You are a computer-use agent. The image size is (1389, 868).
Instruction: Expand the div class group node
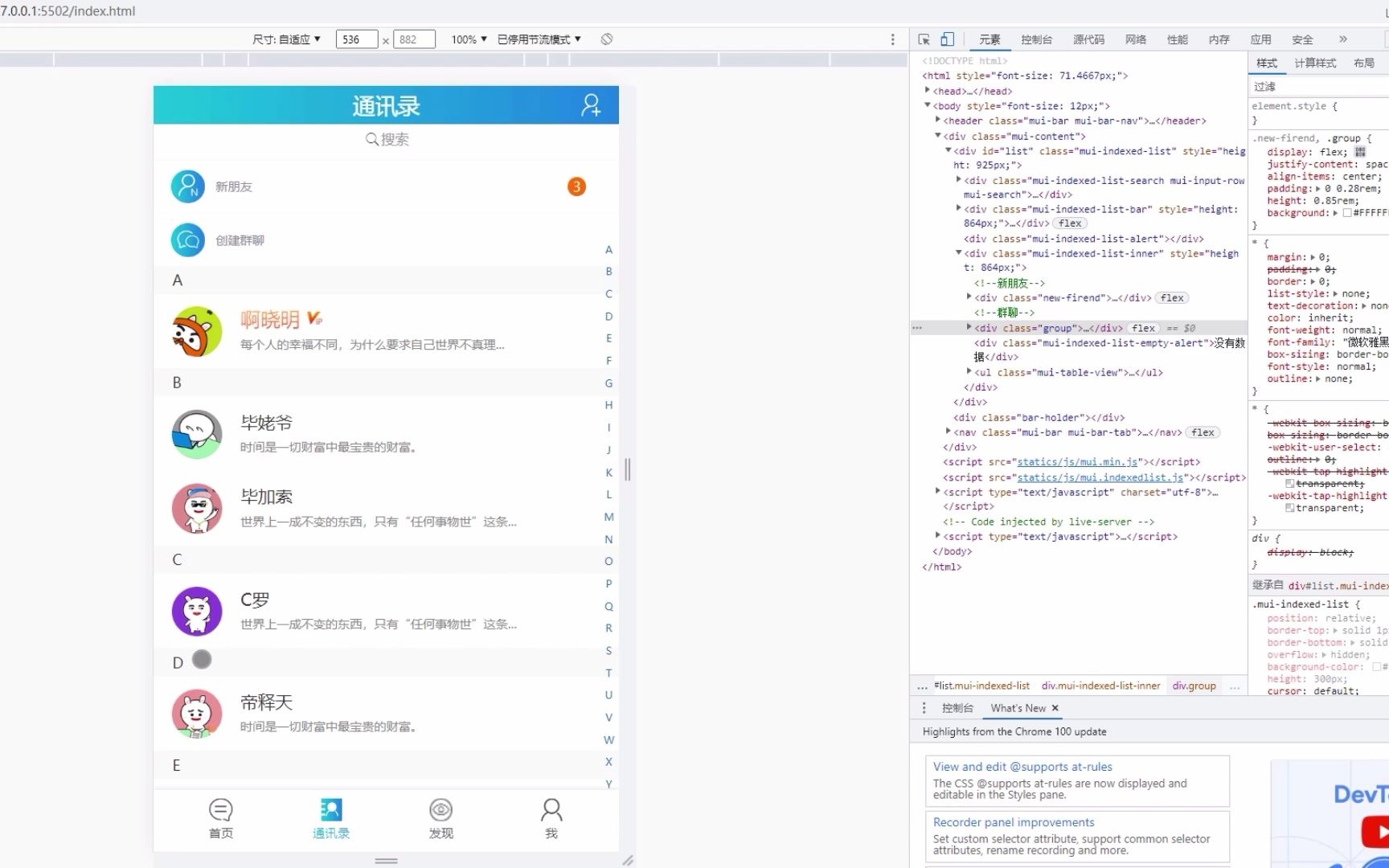(969, 328)
